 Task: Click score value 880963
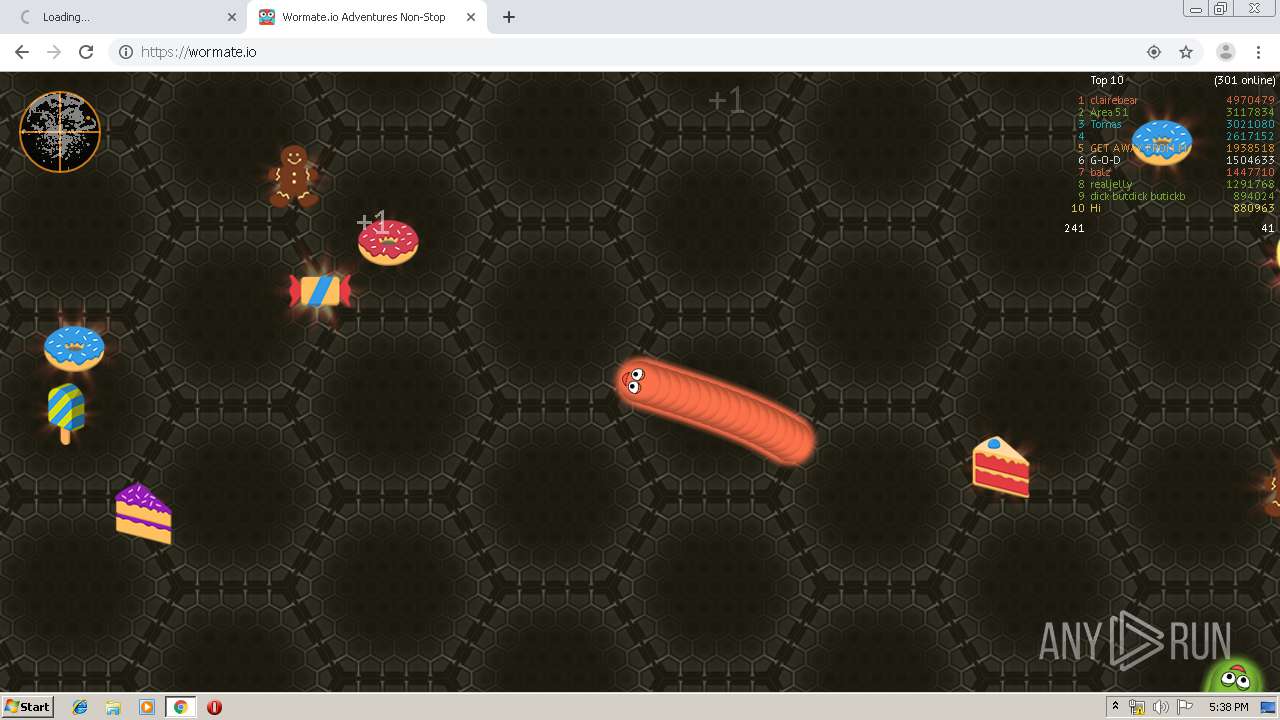(1254, 208)
